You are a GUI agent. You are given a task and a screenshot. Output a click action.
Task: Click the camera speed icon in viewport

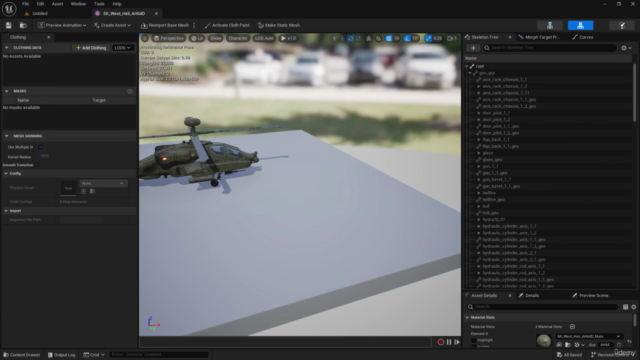coord(451,38)
